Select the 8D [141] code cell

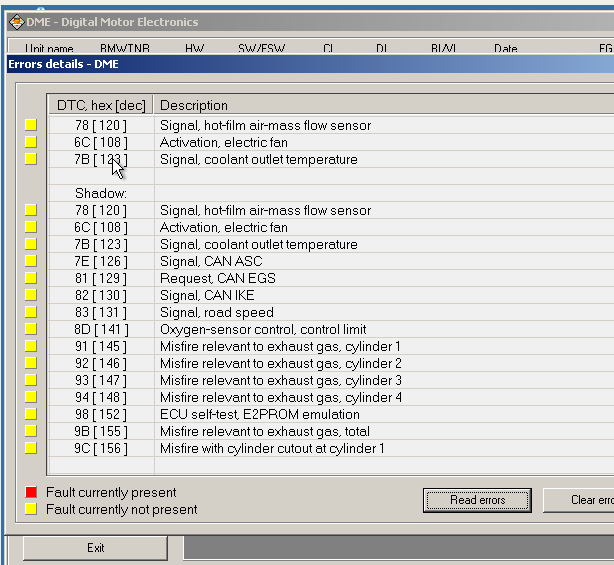pos(101,329)
